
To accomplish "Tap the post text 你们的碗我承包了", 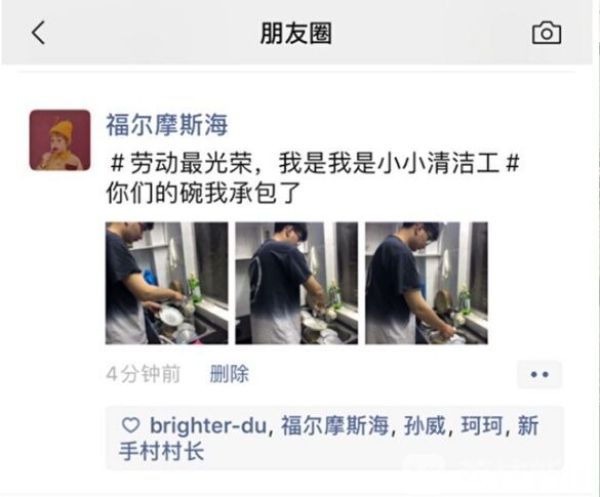I will (203, 193).
